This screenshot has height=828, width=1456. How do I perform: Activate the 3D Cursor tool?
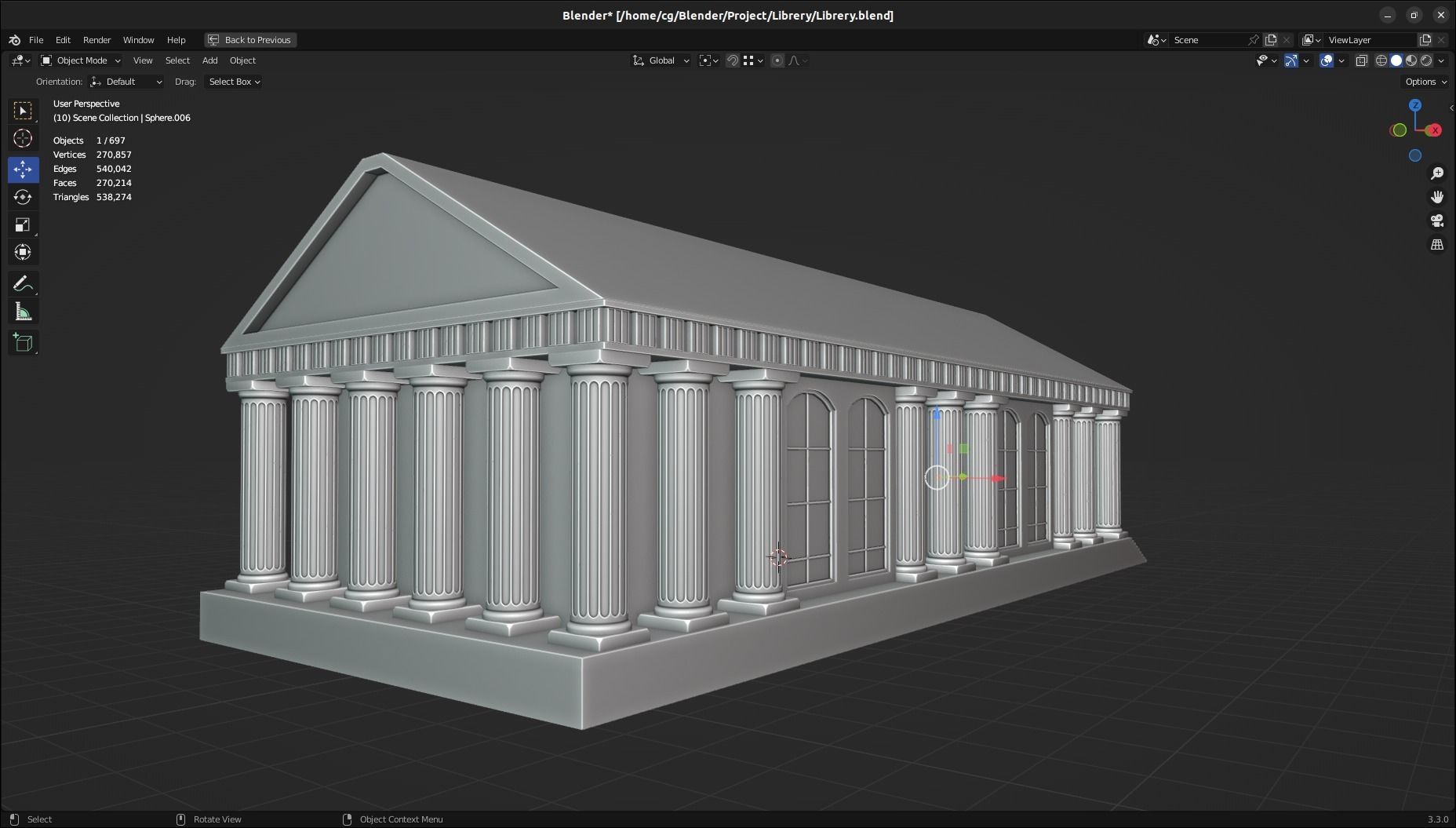pyautogui.click(x=23, y=138)
